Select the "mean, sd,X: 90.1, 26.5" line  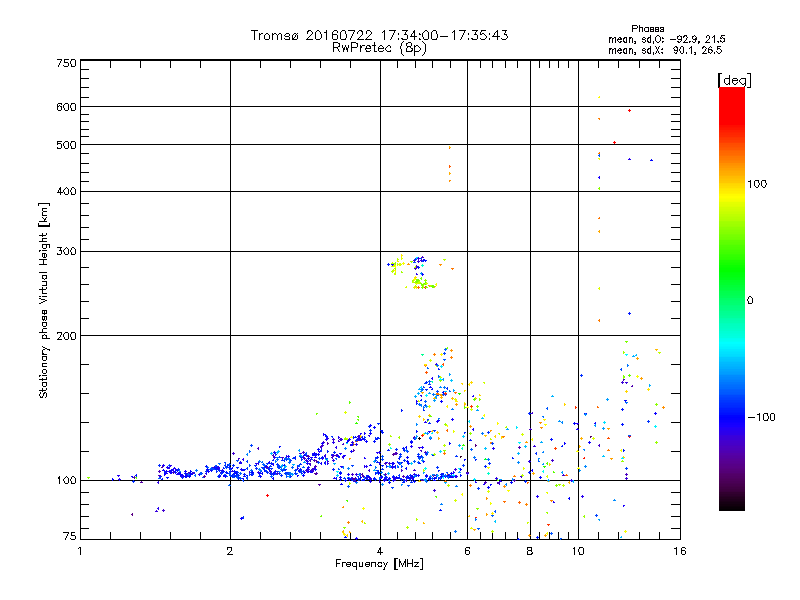(665, 50)
